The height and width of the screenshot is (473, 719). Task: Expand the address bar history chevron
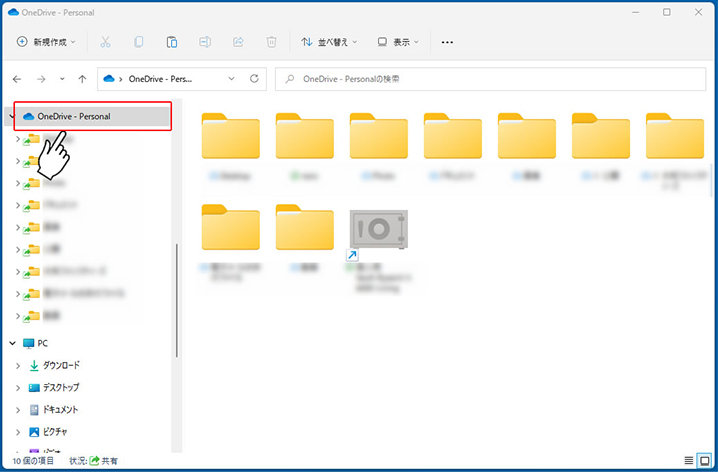232,79
